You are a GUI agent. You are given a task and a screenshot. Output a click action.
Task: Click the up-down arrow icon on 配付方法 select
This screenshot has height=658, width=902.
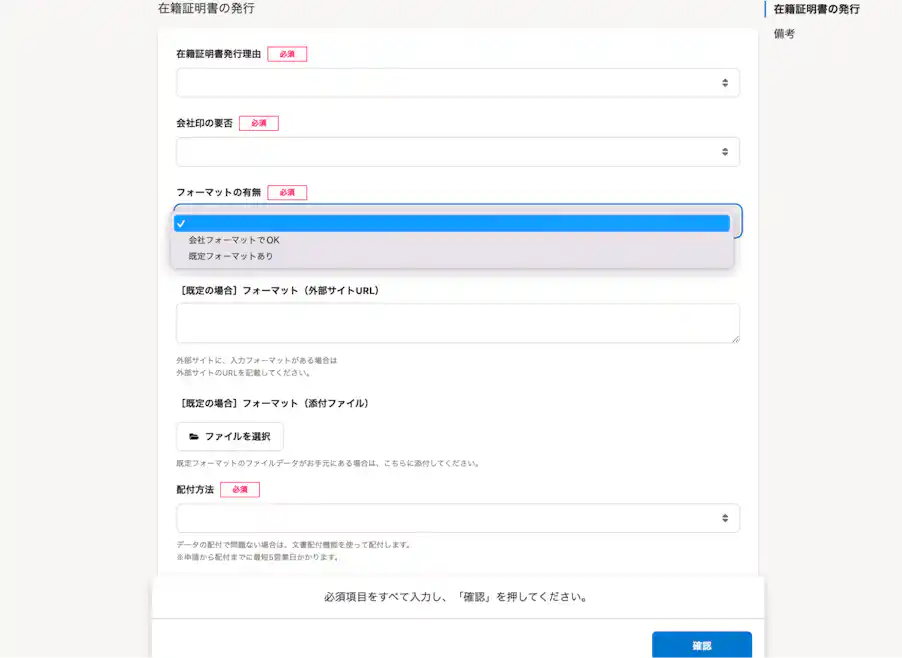[x=726, y=518]
